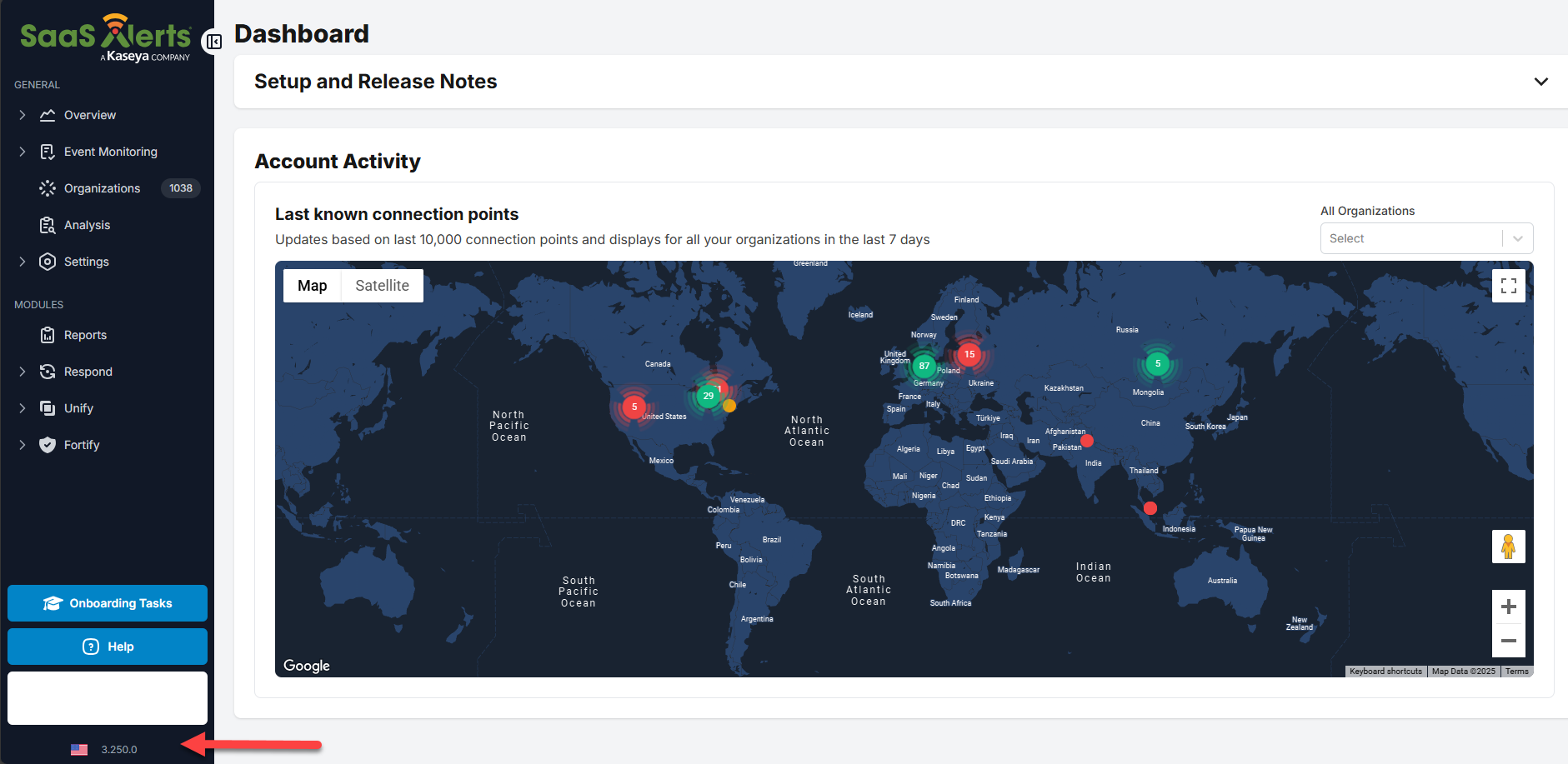This screenshot has height=764, width=1568.
Task: Zoom in on the map
Action: point(1508,607)
